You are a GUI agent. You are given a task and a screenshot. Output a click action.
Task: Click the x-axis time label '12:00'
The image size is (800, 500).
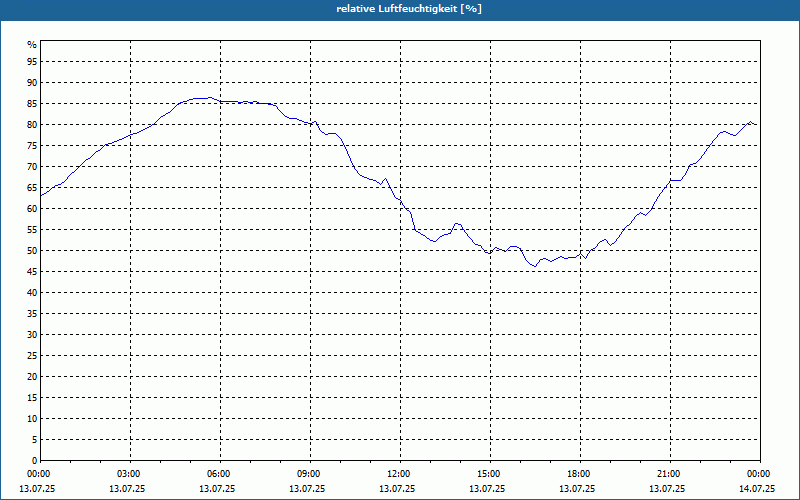[x=399, y=474]
